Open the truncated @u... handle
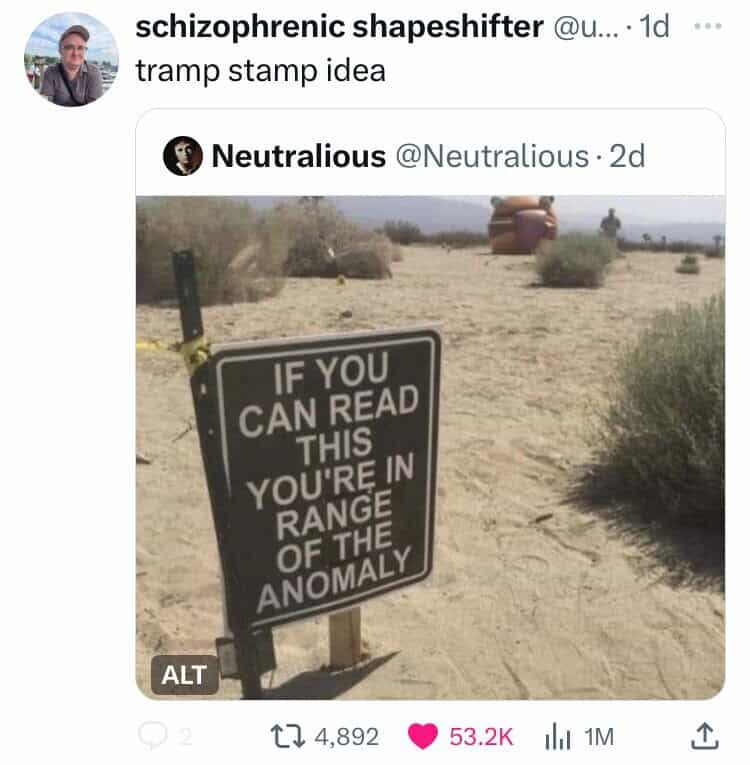 tap(586, 27)
